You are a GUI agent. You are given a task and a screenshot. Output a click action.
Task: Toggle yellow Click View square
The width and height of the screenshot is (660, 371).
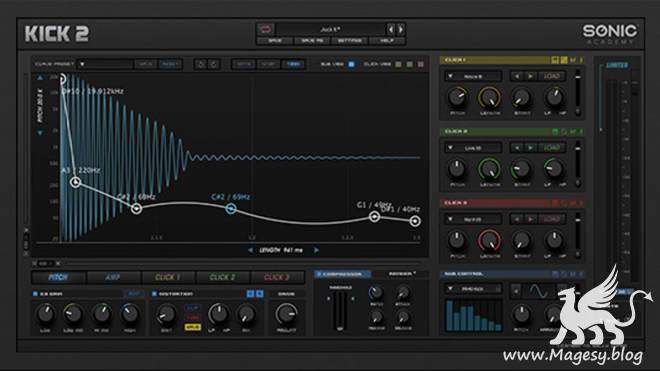pyautogui.click(x=398, y=64)
